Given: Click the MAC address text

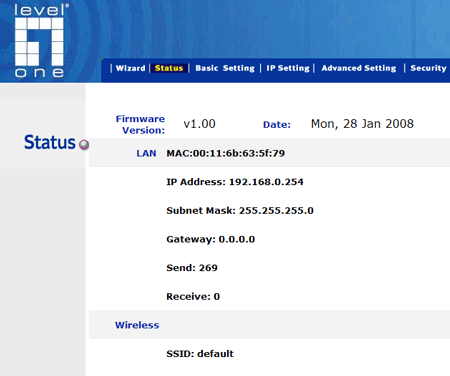Looking at the screenshot, I should click(x=226, y=153).
